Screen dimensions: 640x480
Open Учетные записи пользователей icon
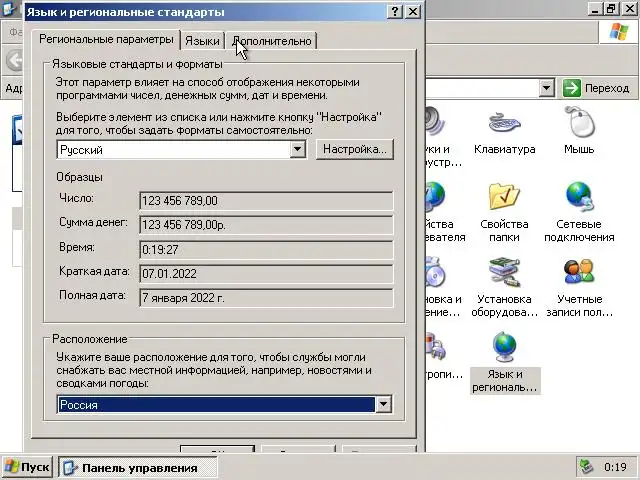(579, 288)
